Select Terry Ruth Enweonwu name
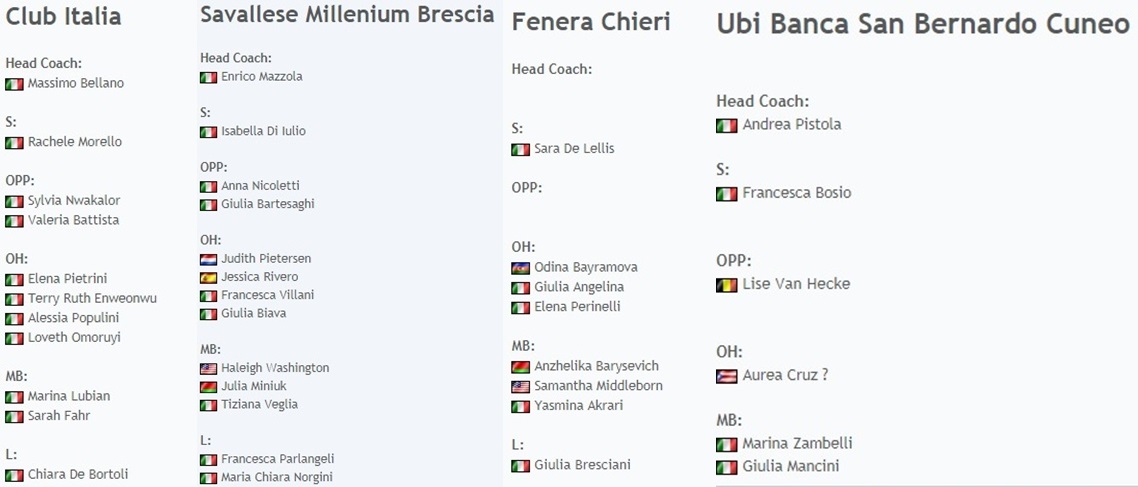 (92, 298)
